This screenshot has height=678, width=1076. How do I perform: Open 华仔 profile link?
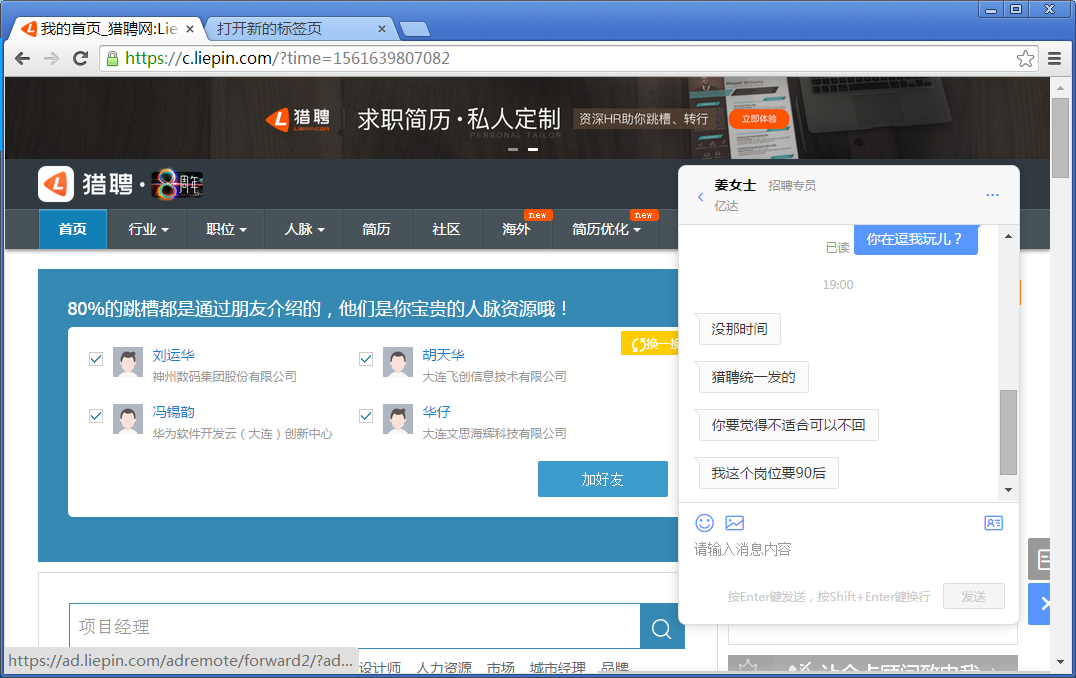(436, 412)
